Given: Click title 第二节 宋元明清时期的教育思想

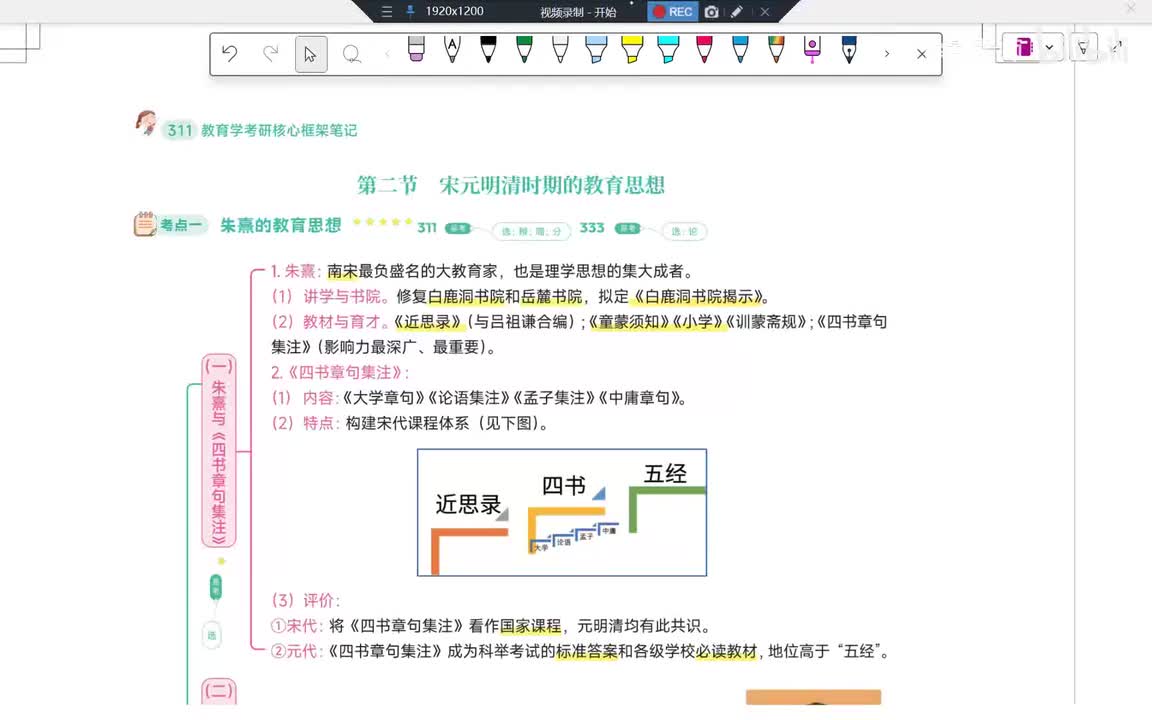Looking at the screenshot, I should [511, 184].
